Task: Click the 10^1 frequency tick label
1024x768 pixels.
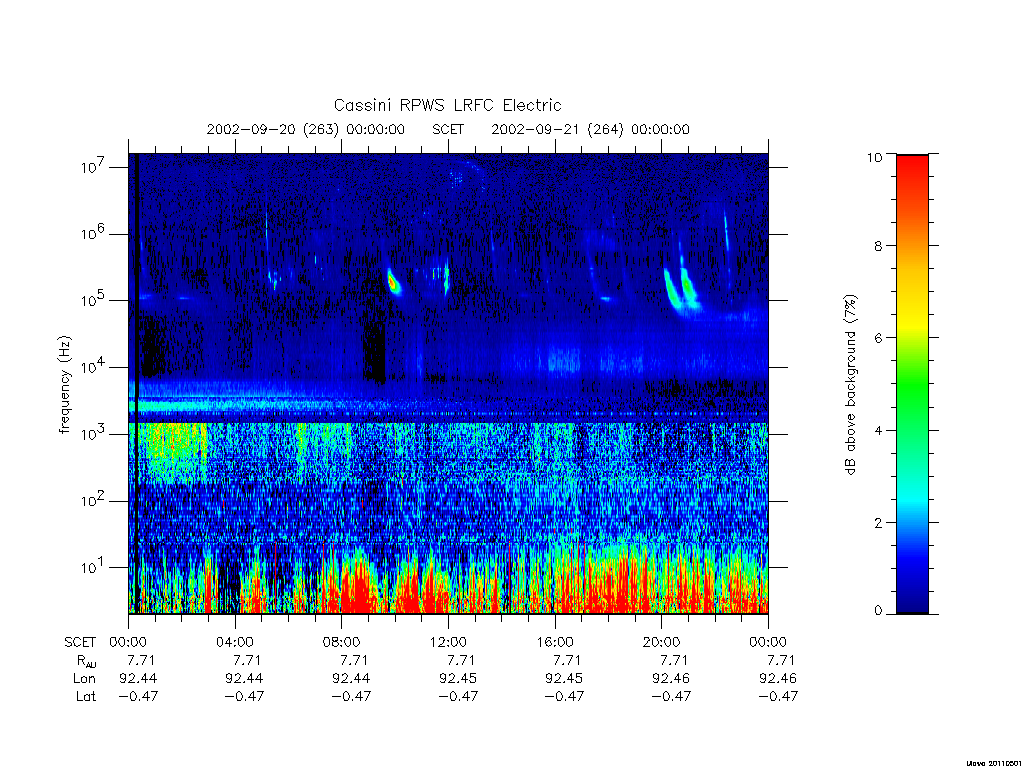Action: [x=95, y=568]
